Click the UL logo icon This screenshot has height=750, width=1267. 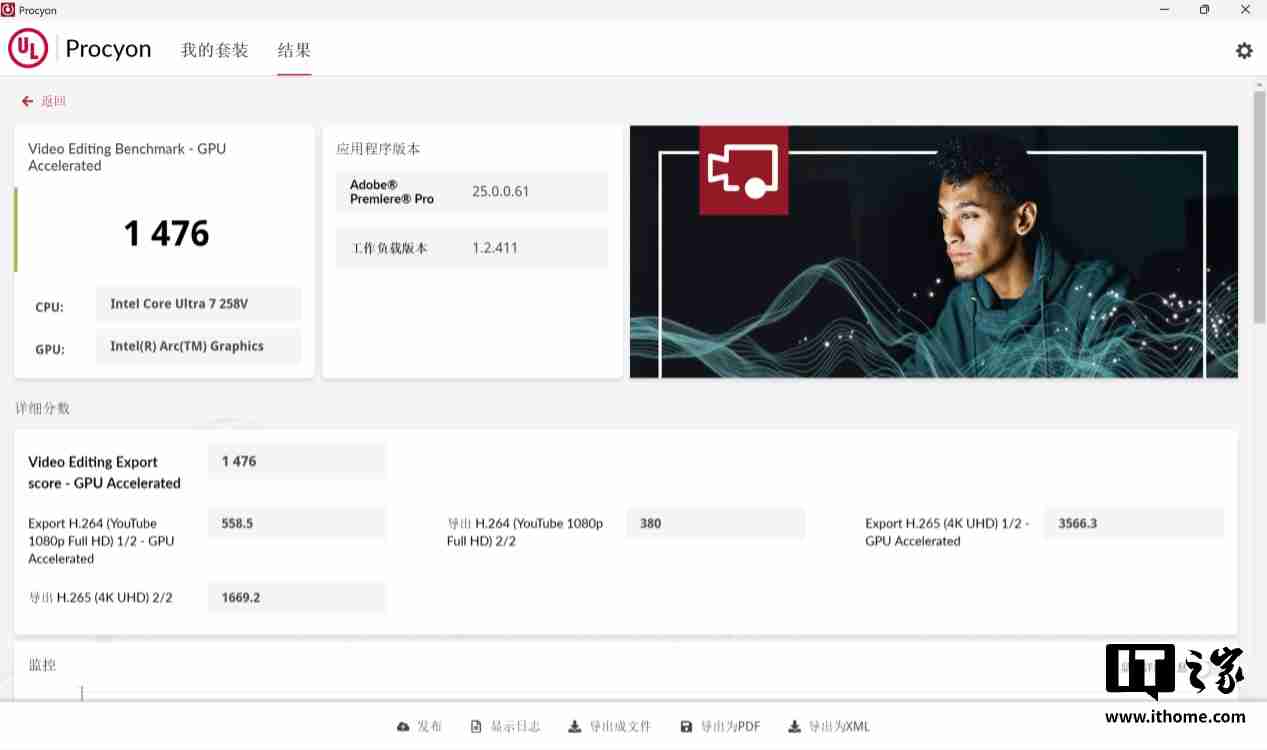coord(28,47)
